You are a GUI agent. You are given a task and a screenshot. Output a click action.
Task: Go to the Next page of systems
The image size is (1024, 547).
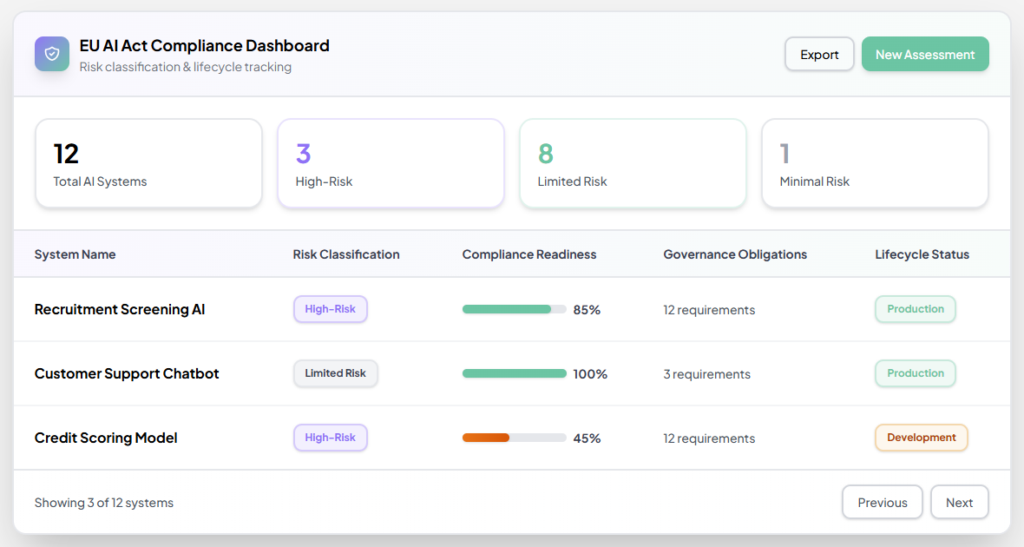coord(959,502)
